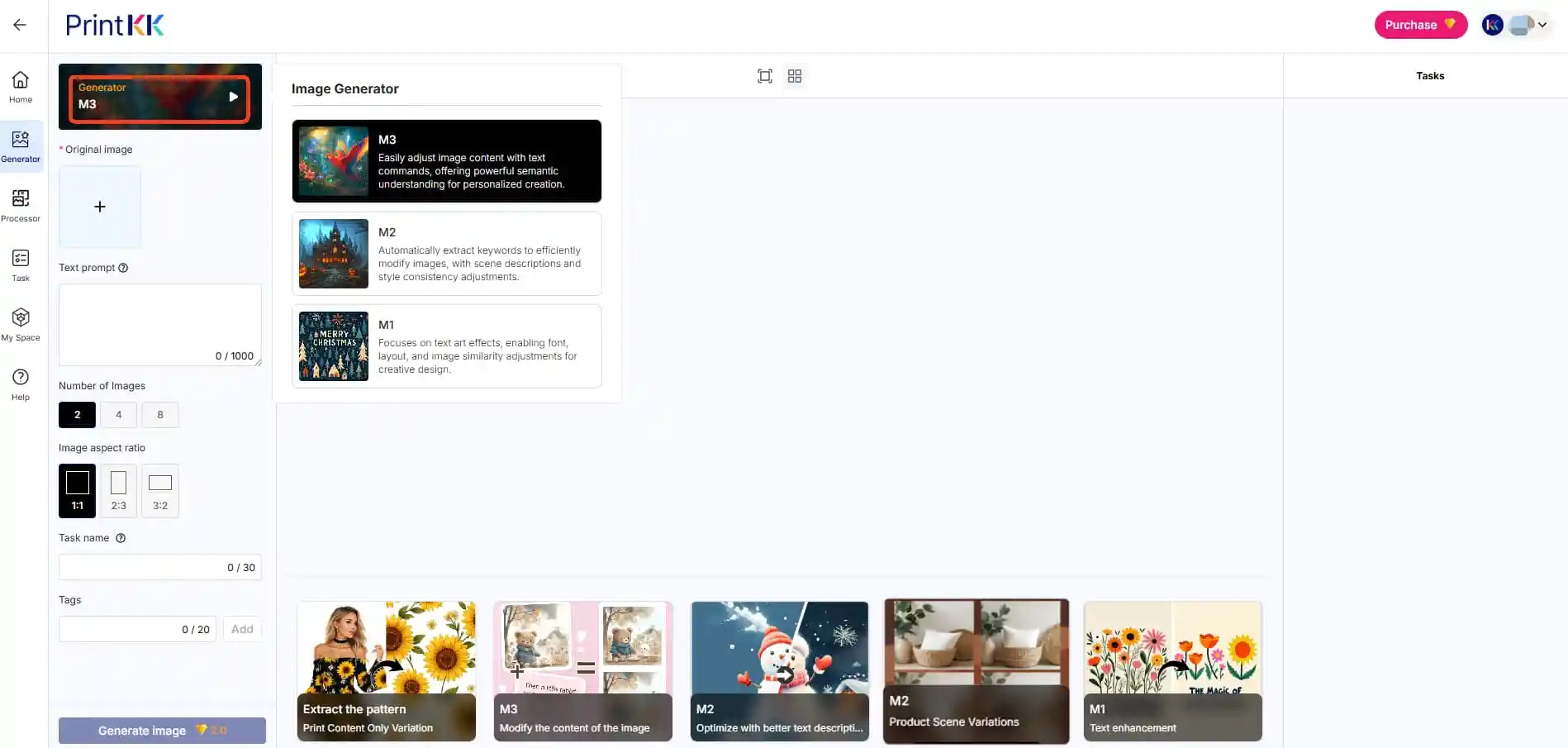Open My Space in the sidebar

coord(21,325)
